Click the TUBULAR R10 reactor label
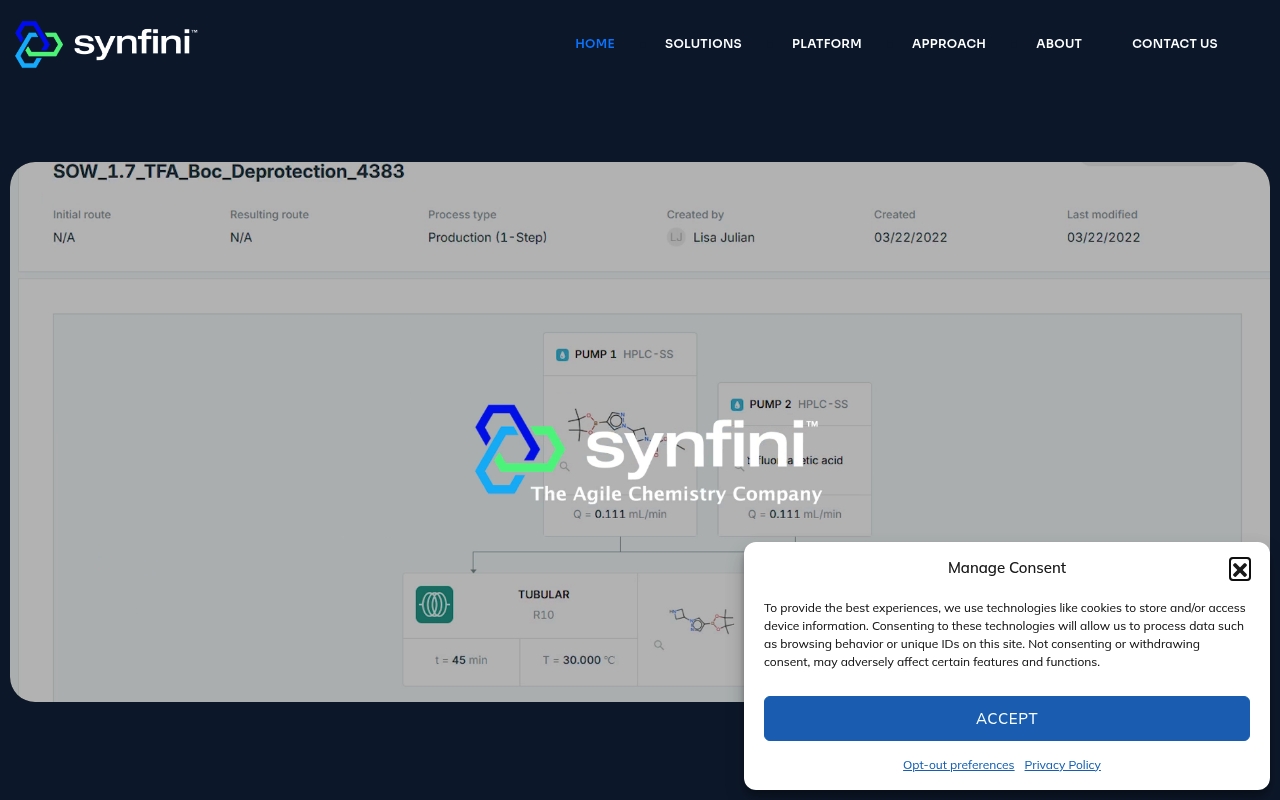 [x=544, y=604]
